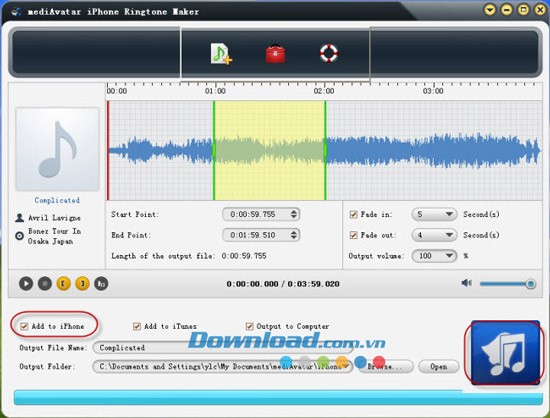Click the green selection end marker

tap(325, 150)
